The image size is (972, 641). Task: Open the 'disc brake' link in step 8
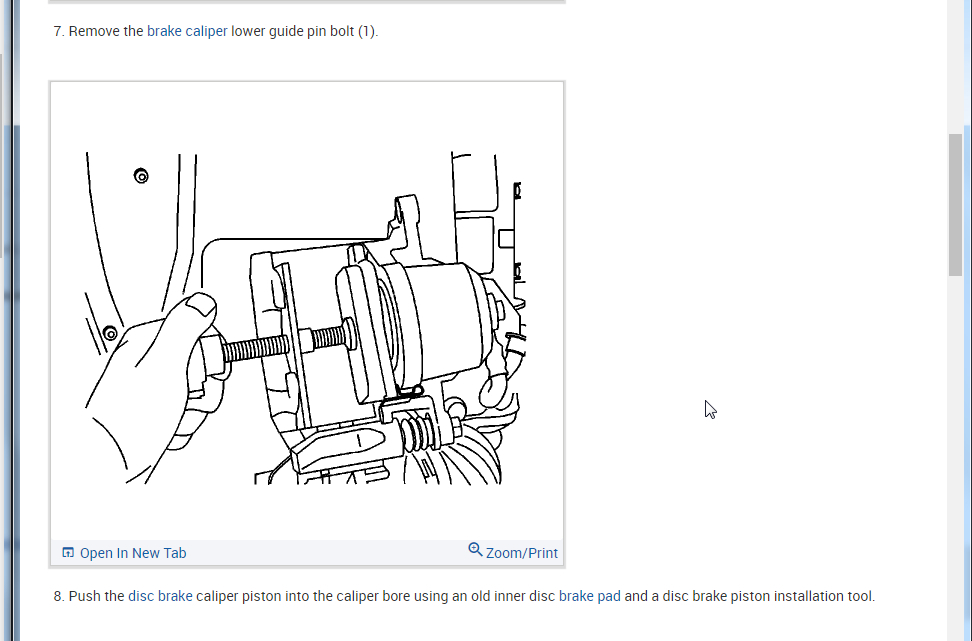point(160,596)
